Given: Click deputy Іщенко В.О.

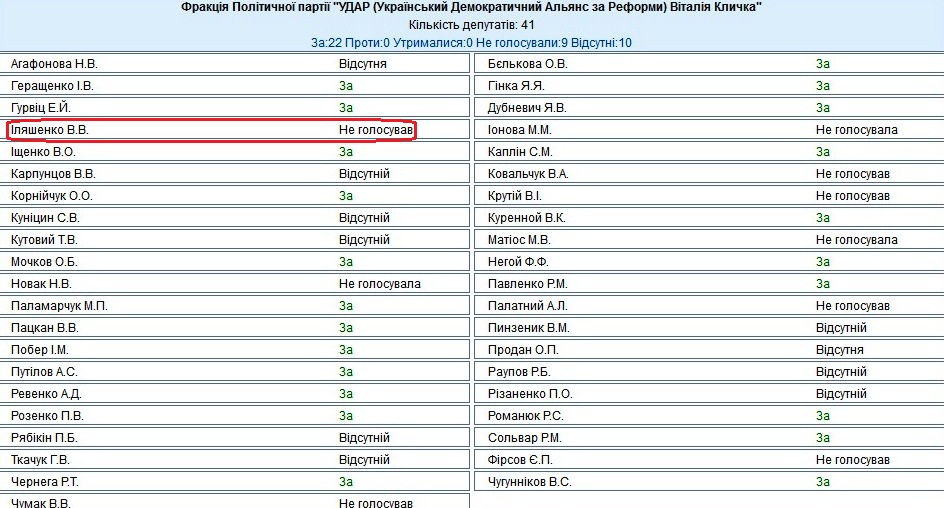Looking at the screenshot, I should [43, 152].
